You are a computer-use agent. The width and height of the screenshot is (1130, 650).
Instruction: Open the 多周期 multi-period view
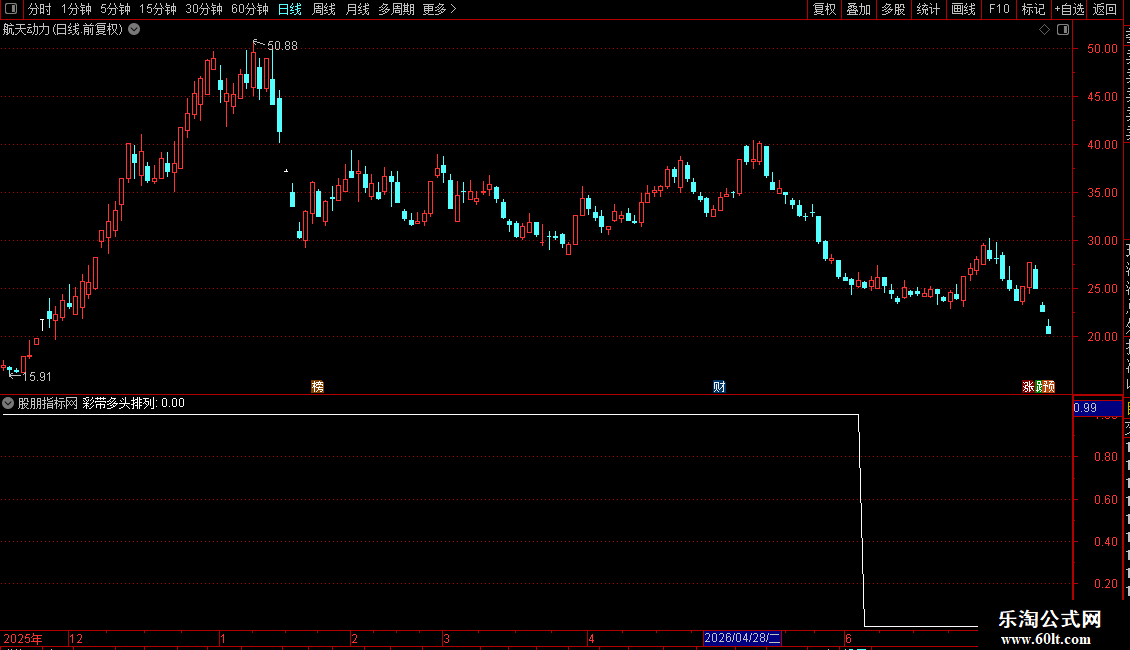[396, 9]
